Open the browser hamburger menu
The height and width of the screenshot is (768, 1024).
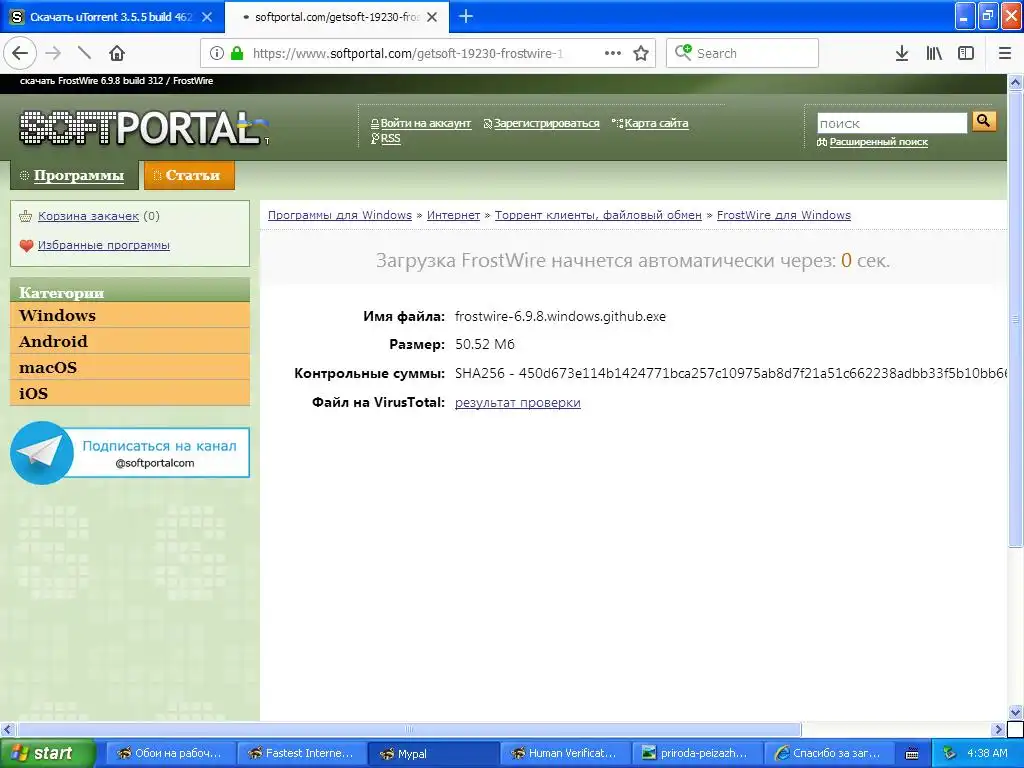(1005, 54)
